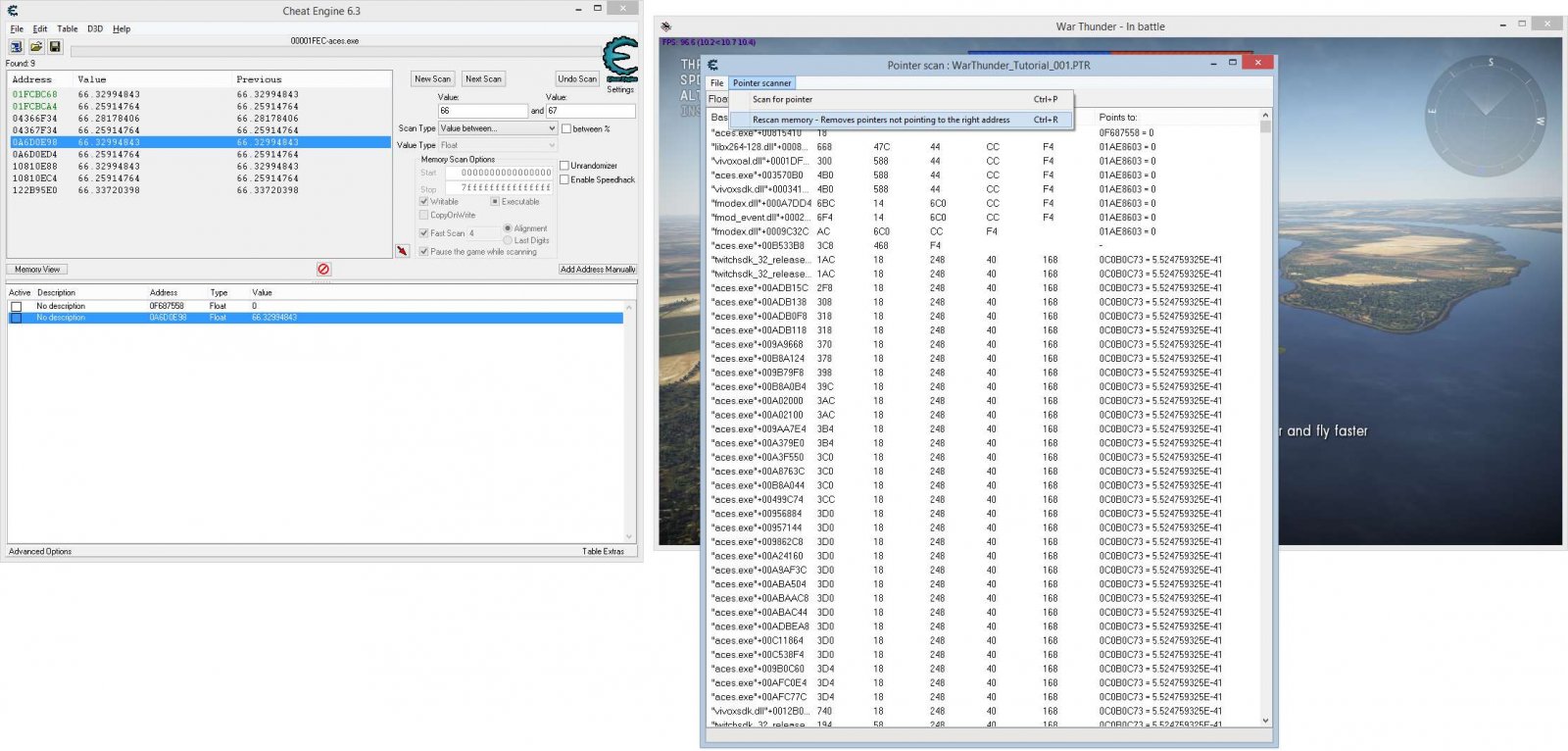This screenshot has height=751, width=1568.
Task: Click the Fast Scan alignment value field
Action: (485, 233)
